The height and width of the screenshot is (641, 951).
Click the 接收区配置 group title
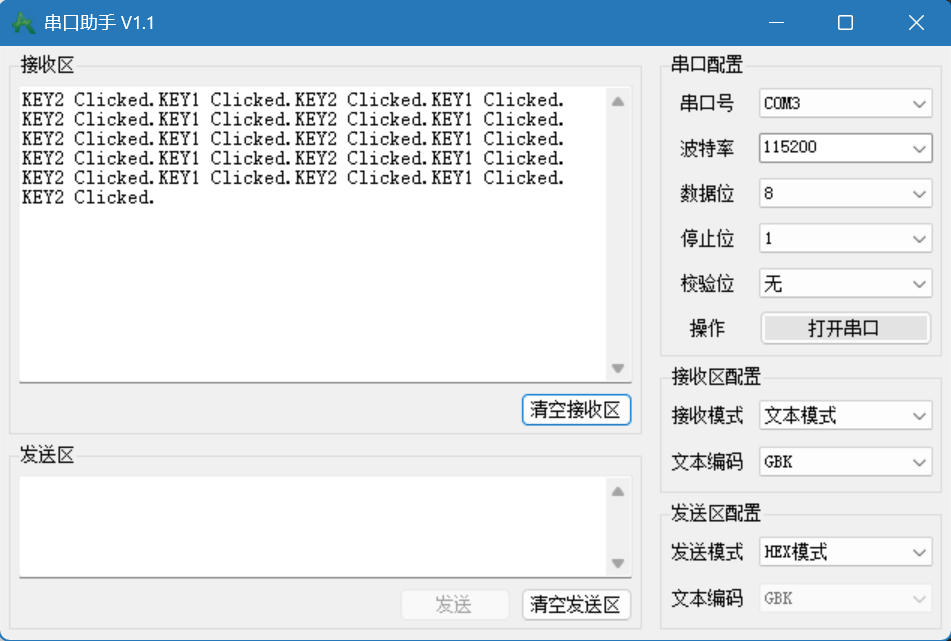click(x=716, y=377)
